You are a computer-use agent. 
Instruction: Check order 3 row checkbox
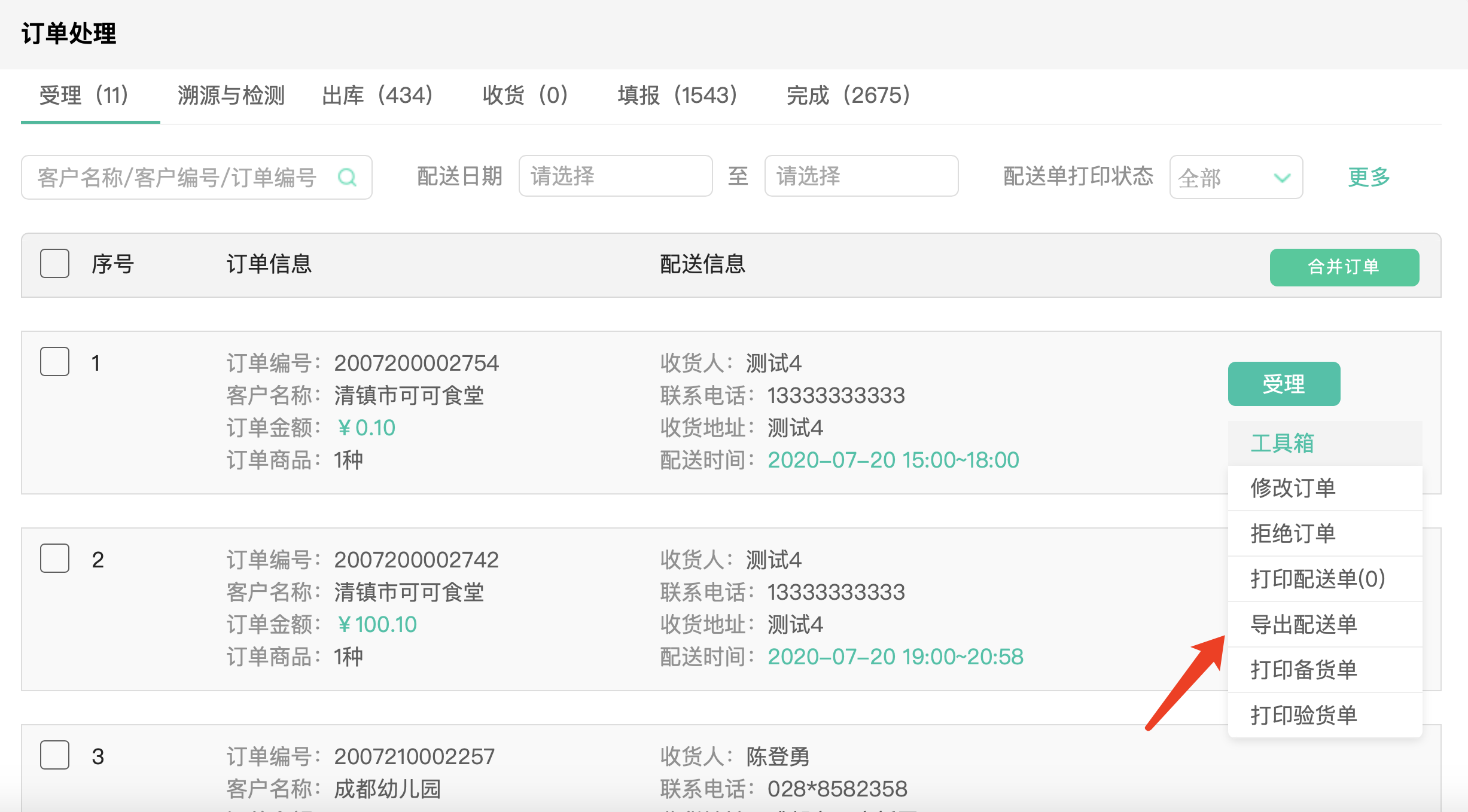pyautogui.click(x=54, y=755)
